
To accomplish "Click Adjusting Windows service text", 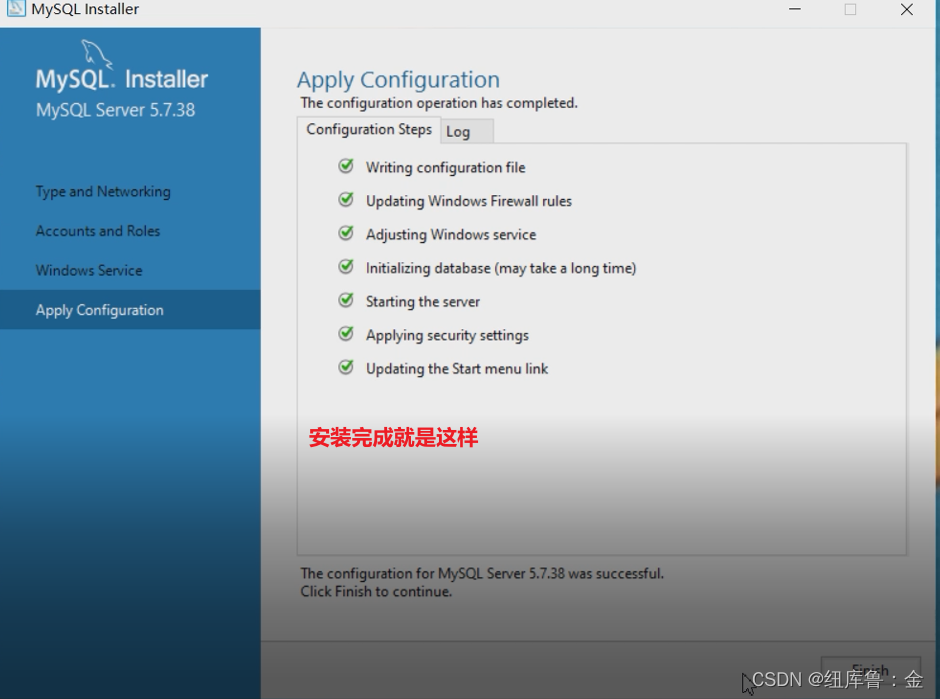I will [451, 235].
